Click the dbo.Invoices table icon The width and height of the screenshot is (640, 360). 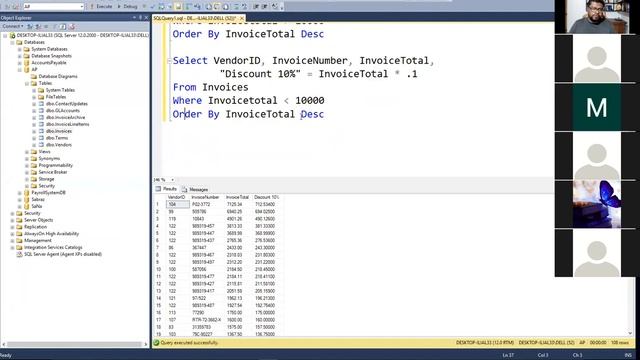coord(41,131)
